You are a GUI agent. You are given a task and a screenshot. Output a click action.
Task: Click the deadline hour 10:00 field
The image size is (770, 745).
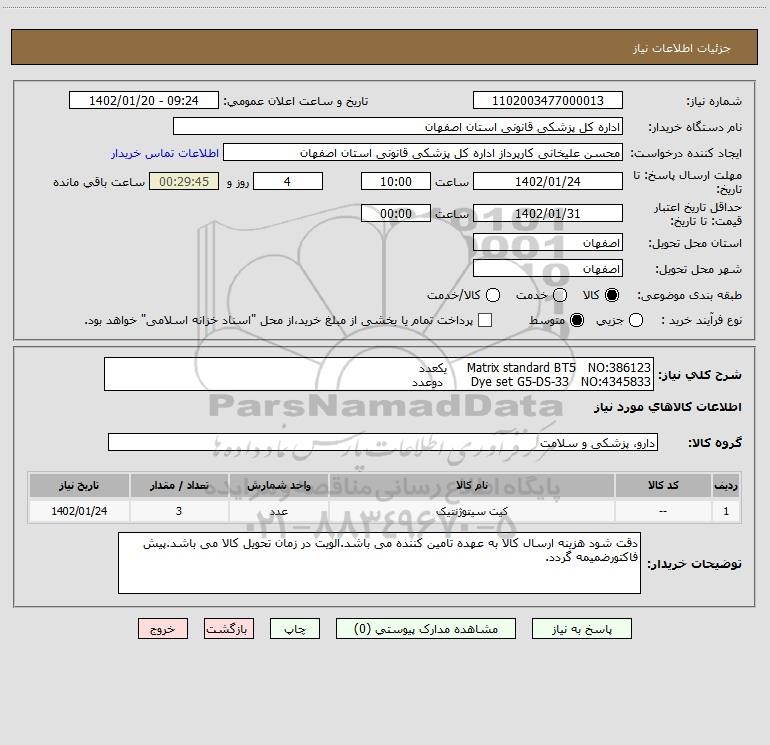[396, 181]
